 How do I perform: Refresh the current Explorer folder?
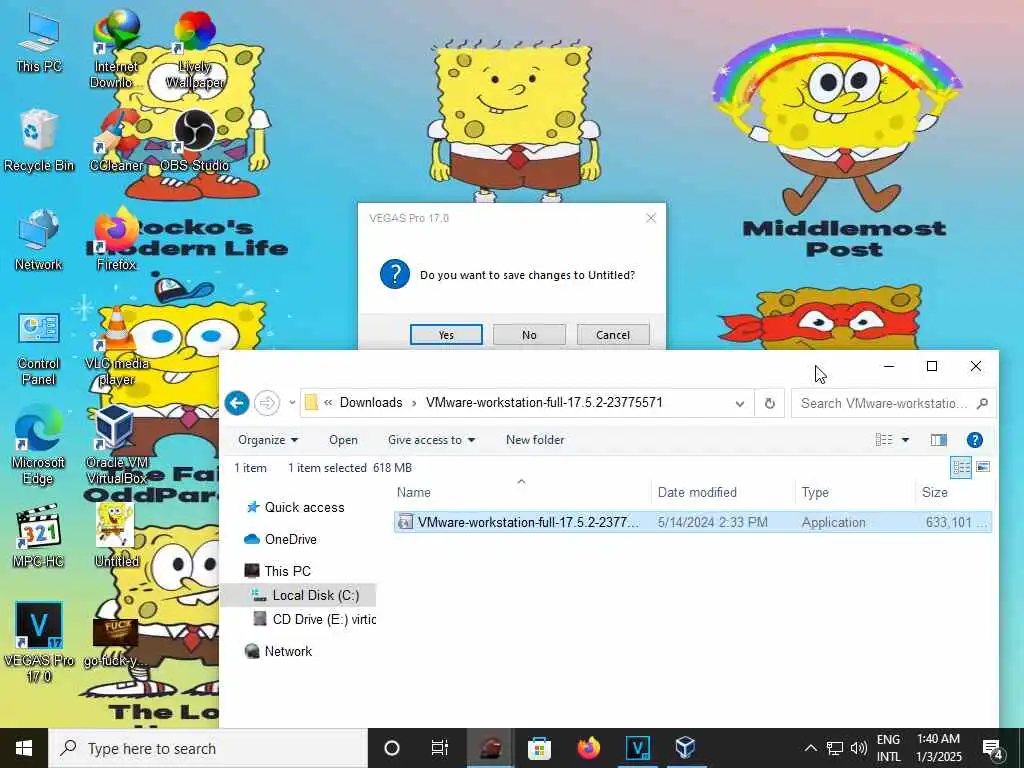pyautogui.click(x=769, y=404)
